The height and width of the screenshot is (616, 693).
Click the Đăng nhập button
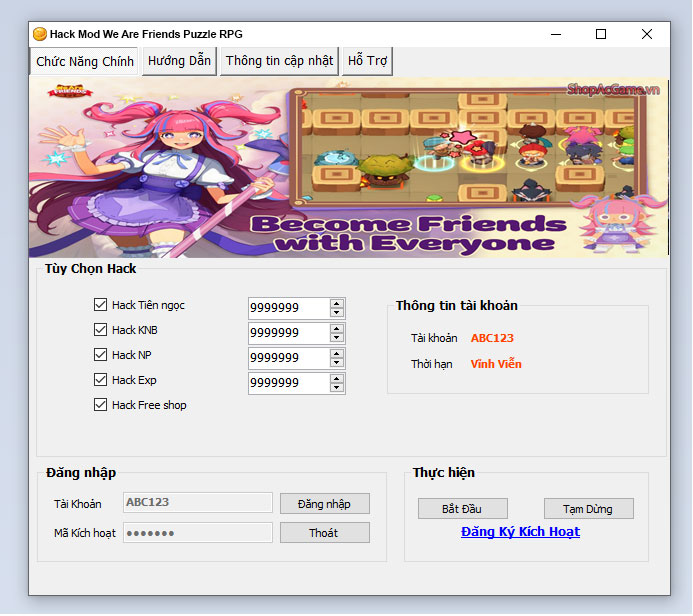325,504
